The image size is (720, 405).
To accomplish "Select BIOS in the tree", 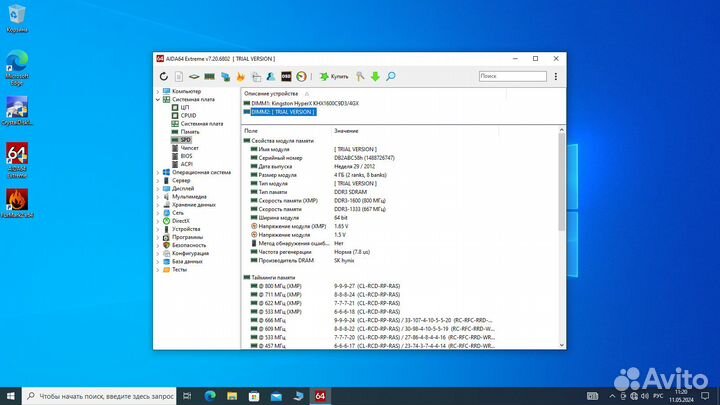I will click(186, 156).
